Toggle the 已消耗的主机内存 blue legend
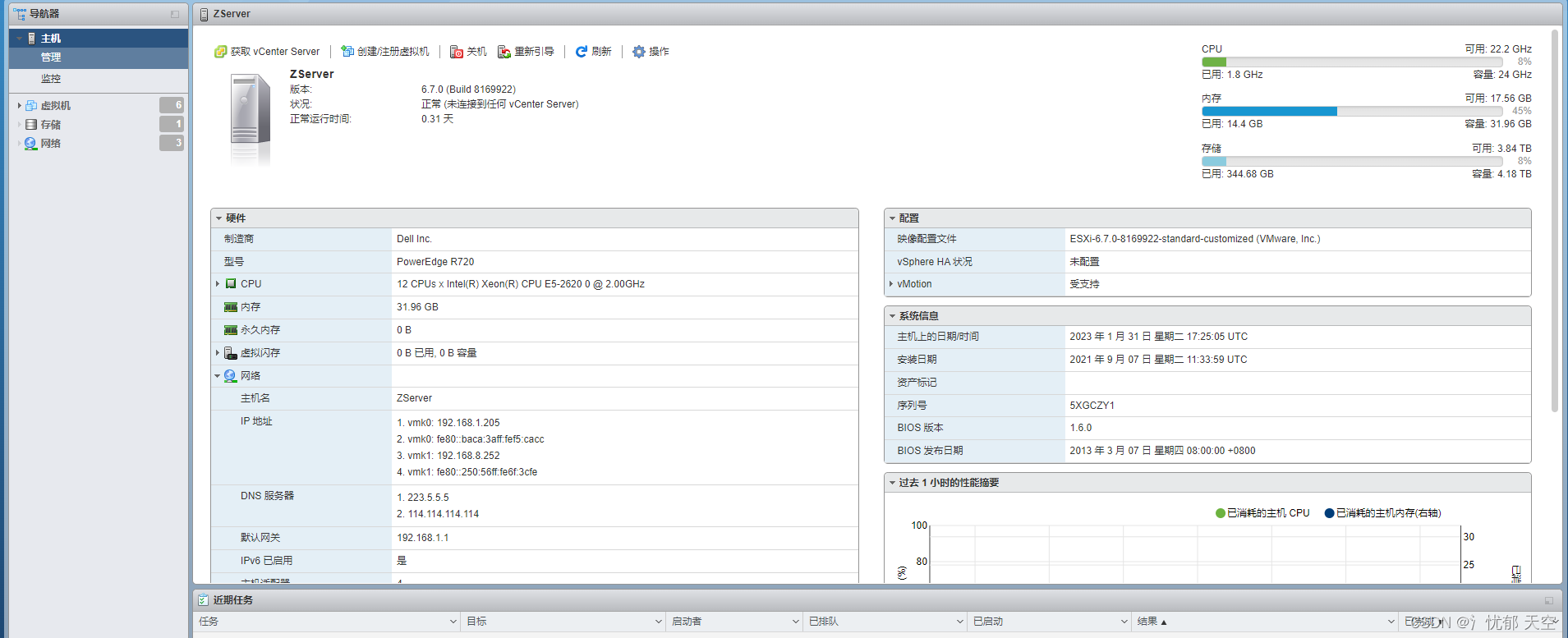Screen dimensions: 1568x638 click(1330, 513)
